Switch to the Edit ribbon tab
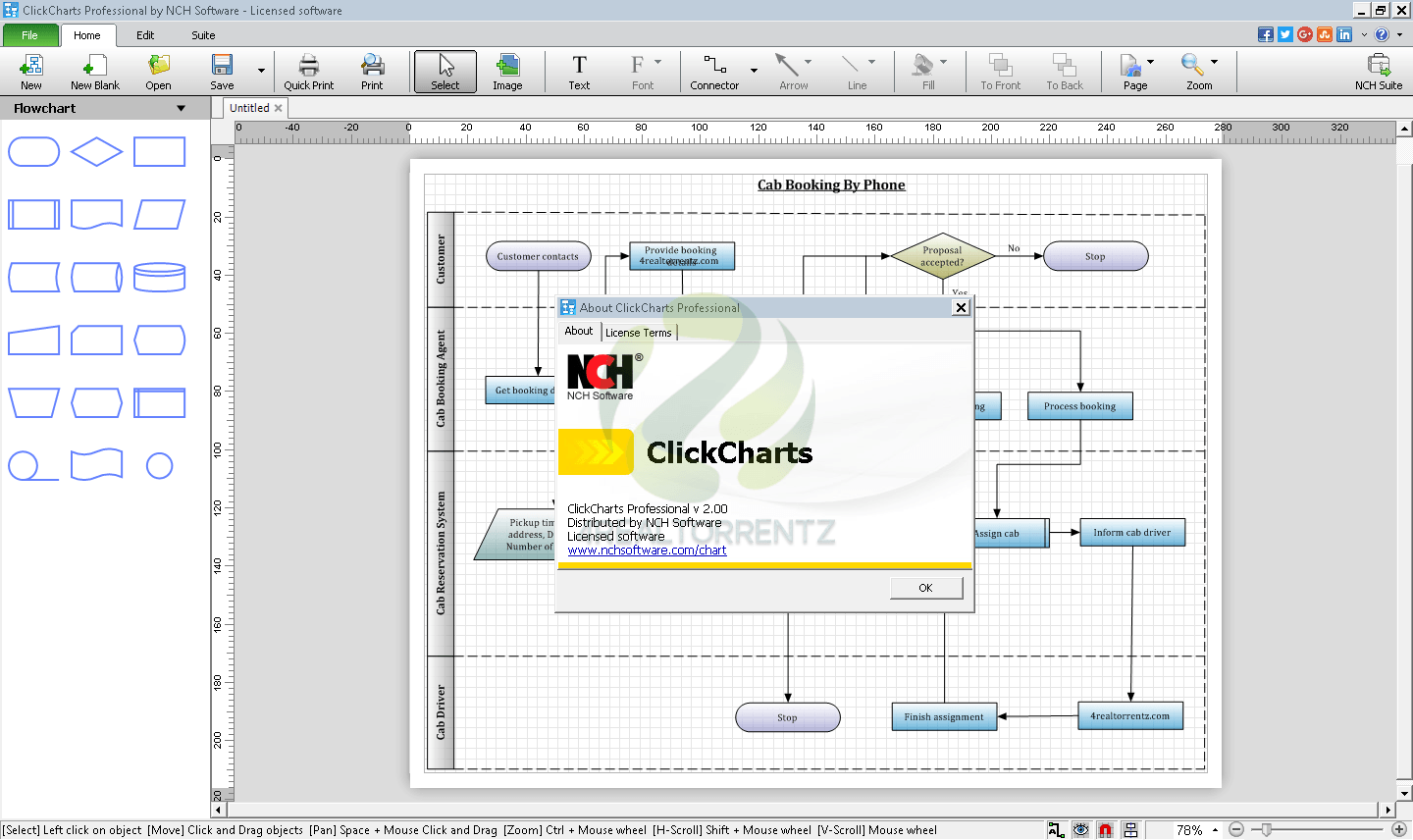This screenshot has width=1413, height=840. [145, 35]
